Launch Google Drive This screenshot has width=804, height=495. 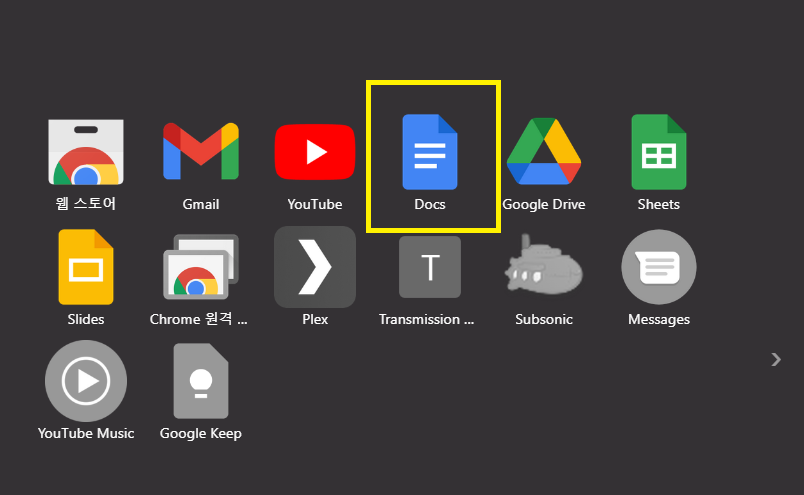point(544,151)
